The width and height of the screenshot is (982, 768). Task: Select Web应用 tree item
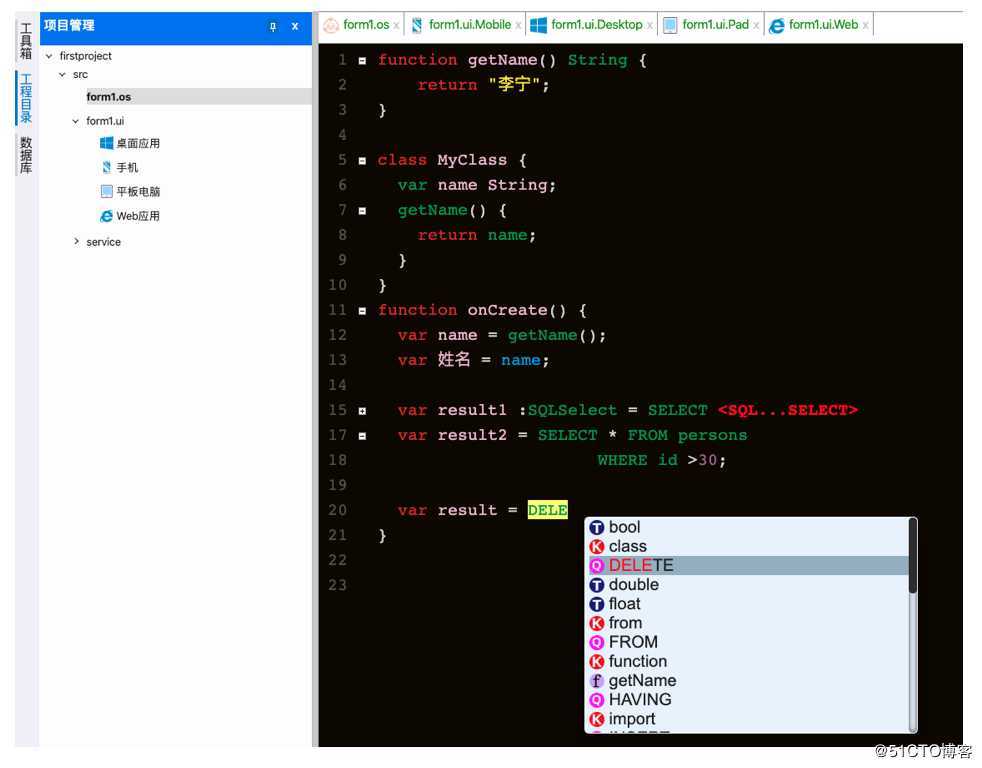(x=138, y=216)
